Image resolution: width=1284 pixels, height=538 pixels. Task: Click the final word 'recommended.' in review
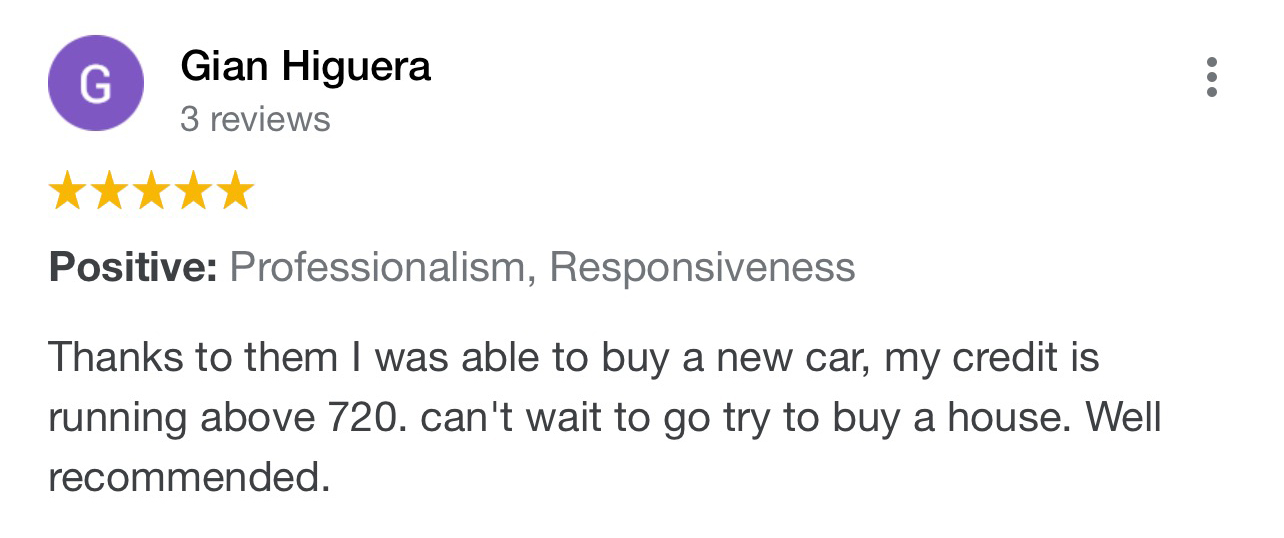pyautogui.click(x=188, y=477)
